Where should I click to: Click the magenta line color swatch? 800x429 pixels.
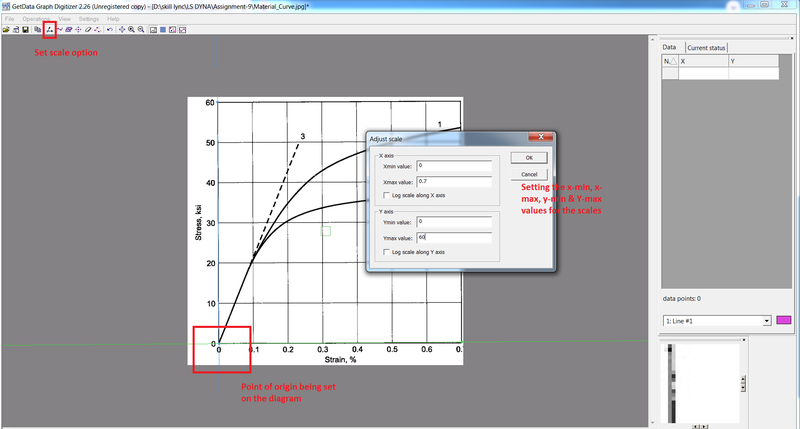click(x=784, y=320)
